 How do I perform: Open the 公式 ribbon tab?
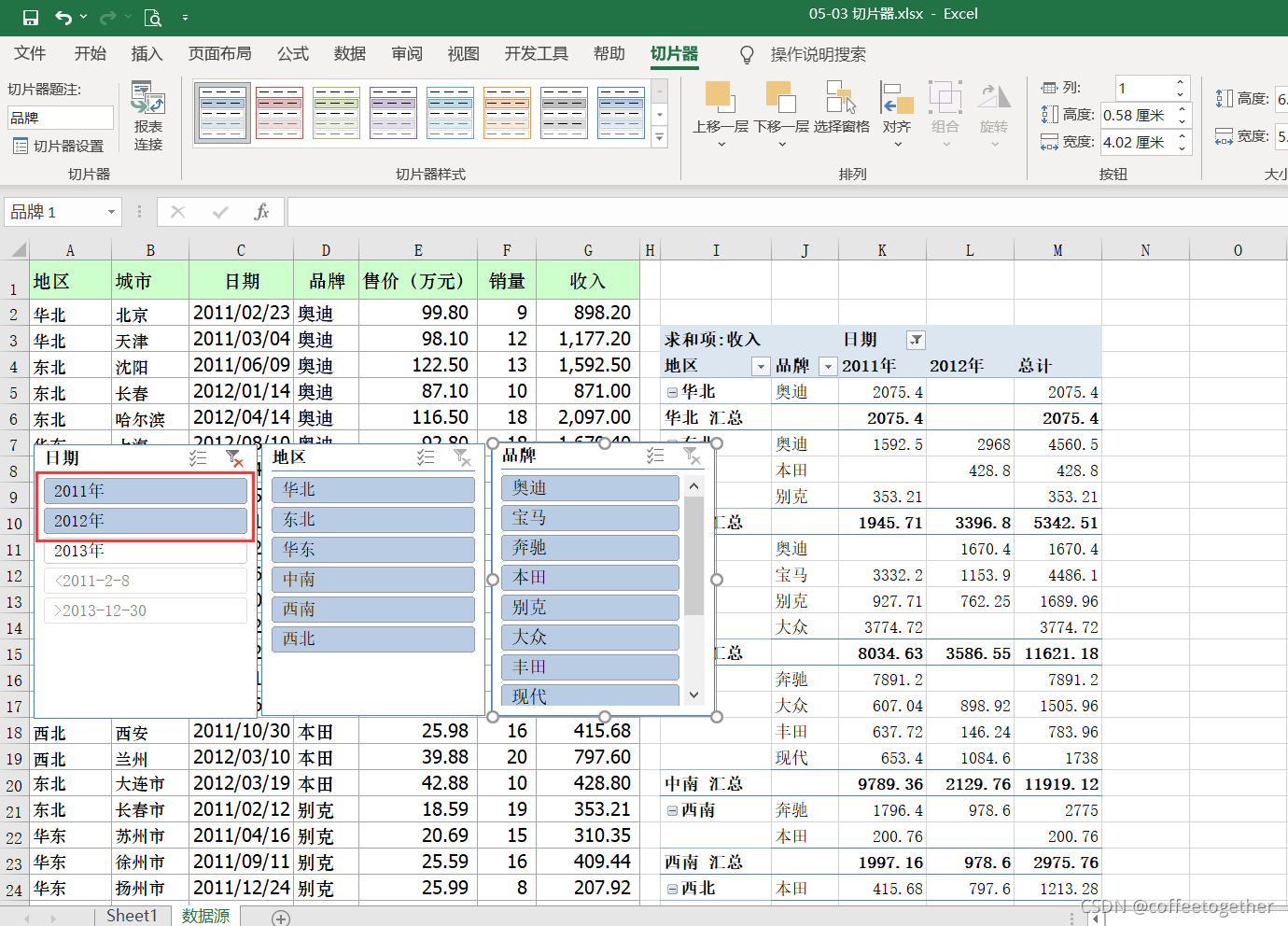293,54
